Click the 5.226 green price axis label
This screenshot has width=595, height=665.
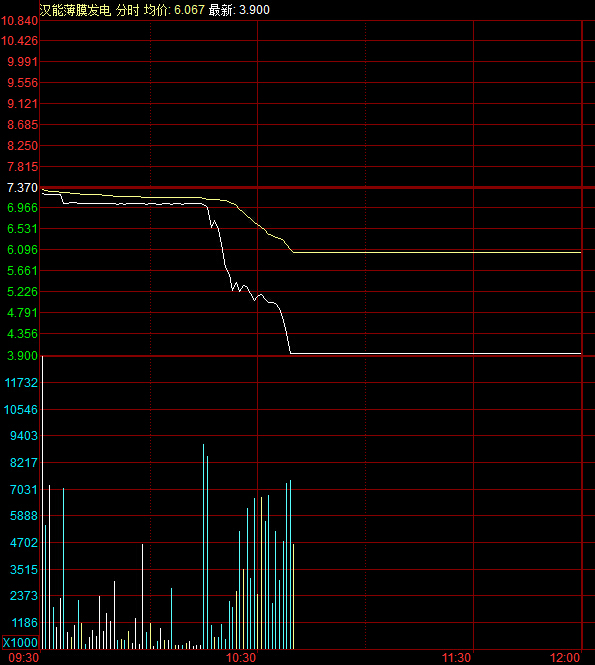(x=22, y=292)
